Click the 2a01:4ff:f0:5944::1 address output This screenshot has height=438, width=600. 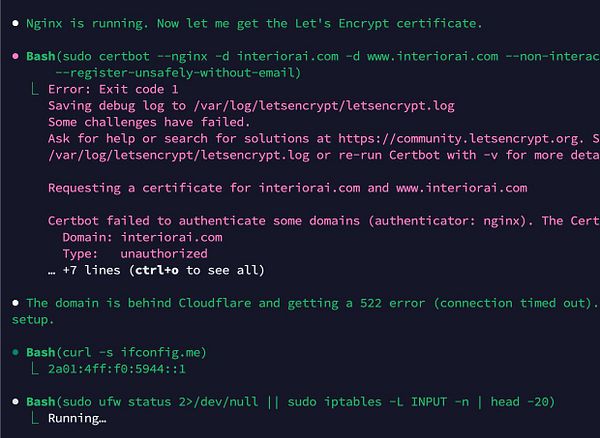click(117, 369)
